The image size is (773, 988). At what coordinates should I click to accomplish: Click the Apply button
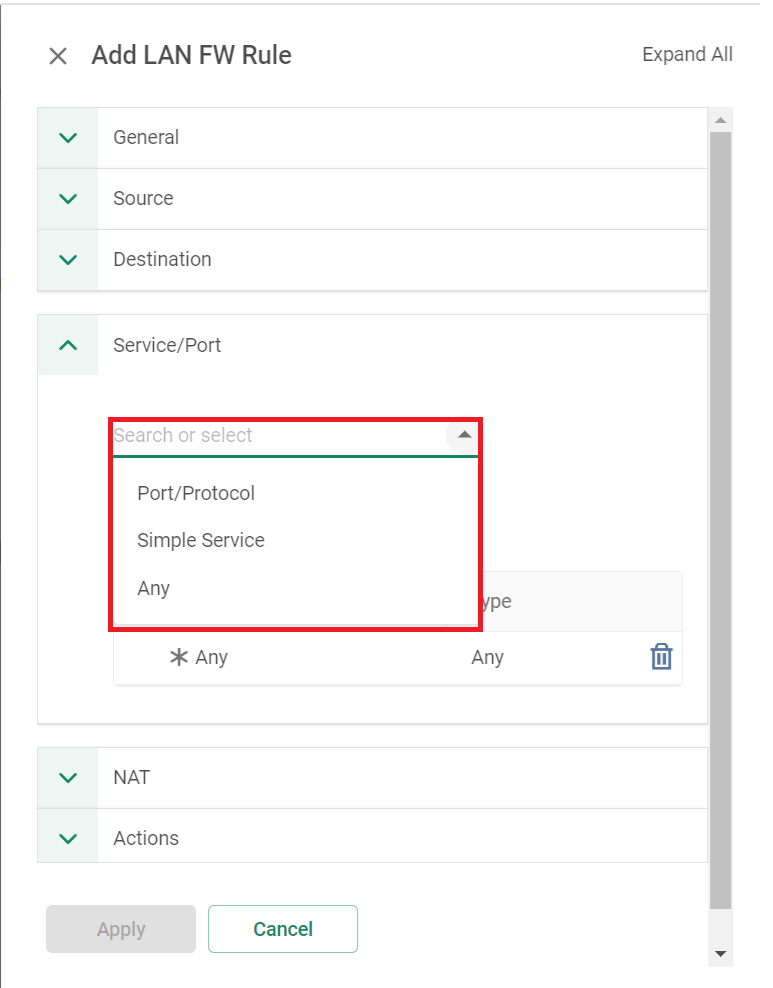[121, 929]
